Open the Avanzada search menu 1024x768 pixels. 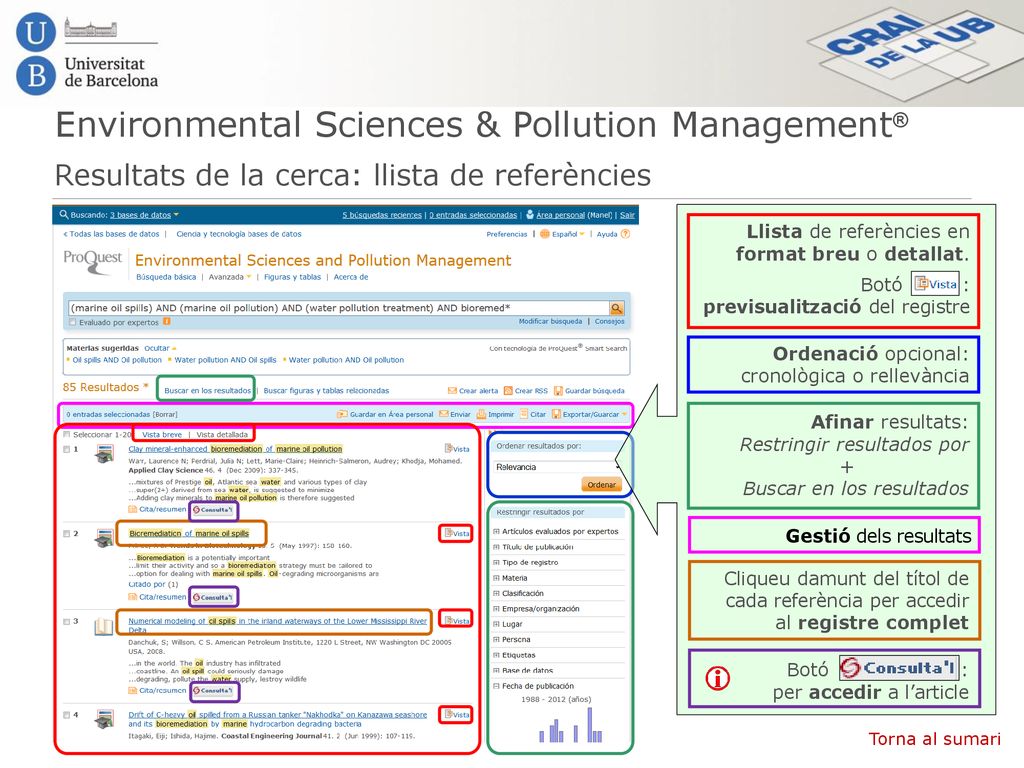[229, 277]
